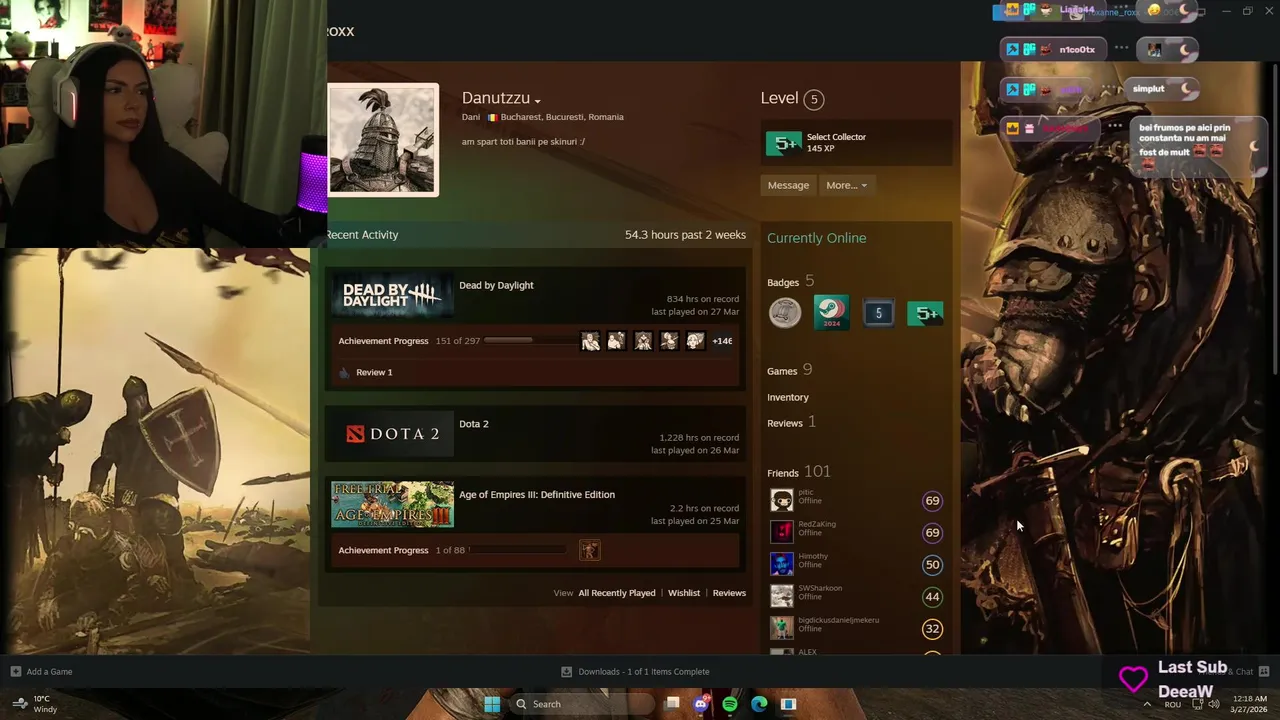Click the Steam 2024 badge icon

831,313
